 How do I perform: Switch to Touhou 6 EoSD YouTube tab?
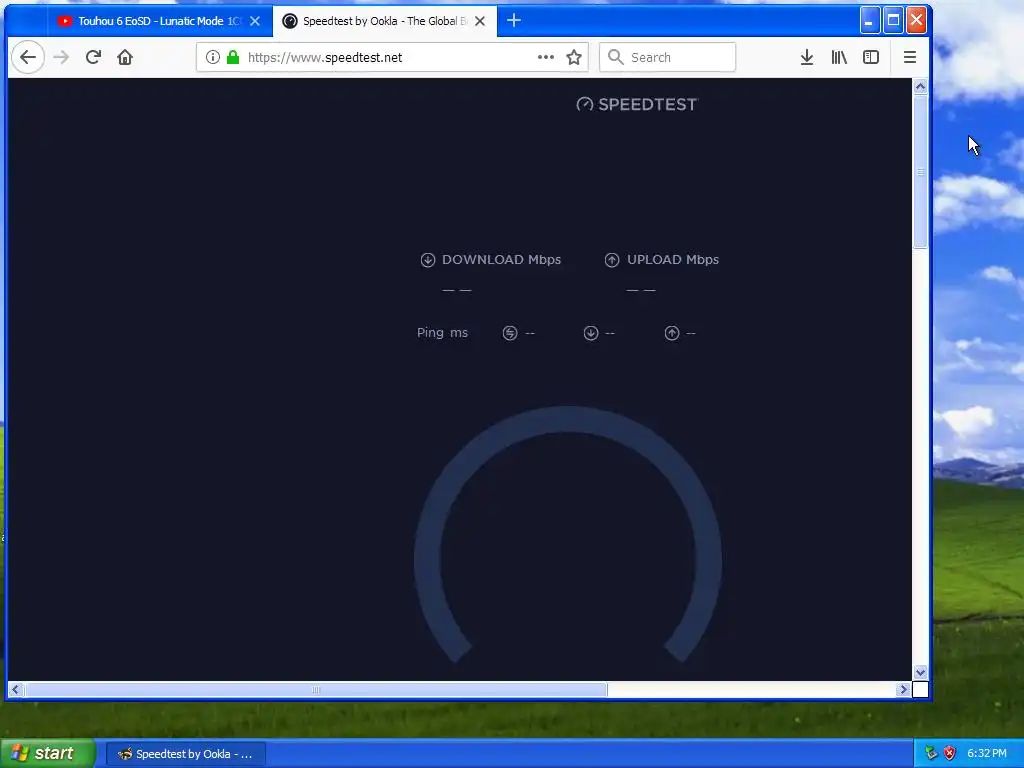150,21
